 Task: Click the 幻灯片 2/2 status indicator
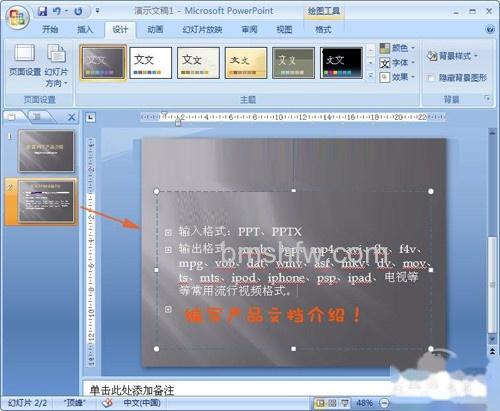[x=27, y=403]
